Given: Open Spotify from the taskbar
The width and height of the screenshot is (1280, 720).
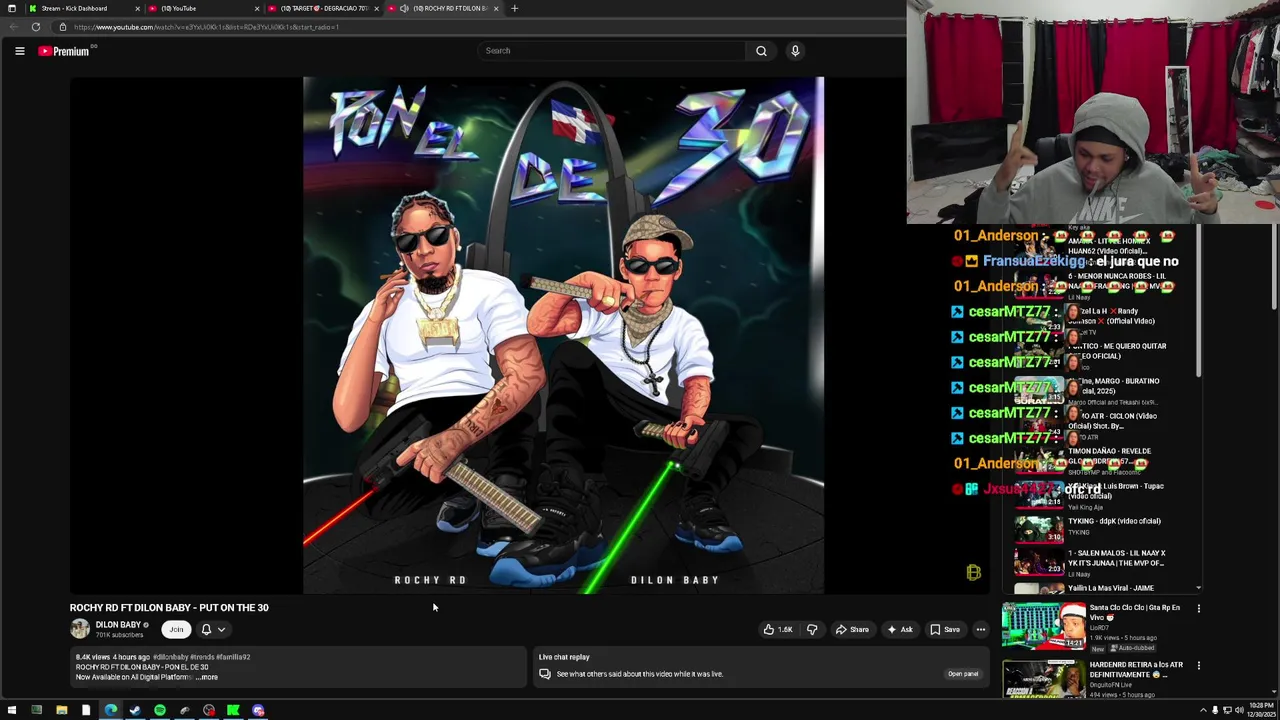Looking at the screenshot, I should tap(160, 711).
